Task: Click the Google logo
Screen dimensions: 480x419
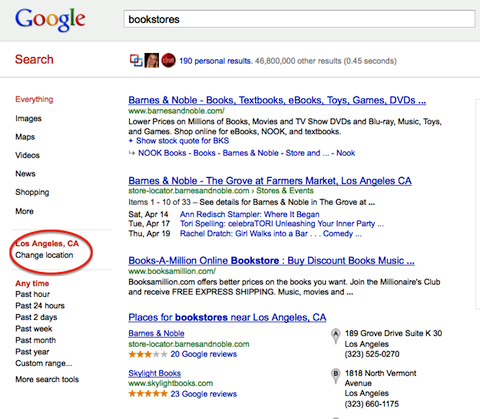Action: [x=50, y=20]
